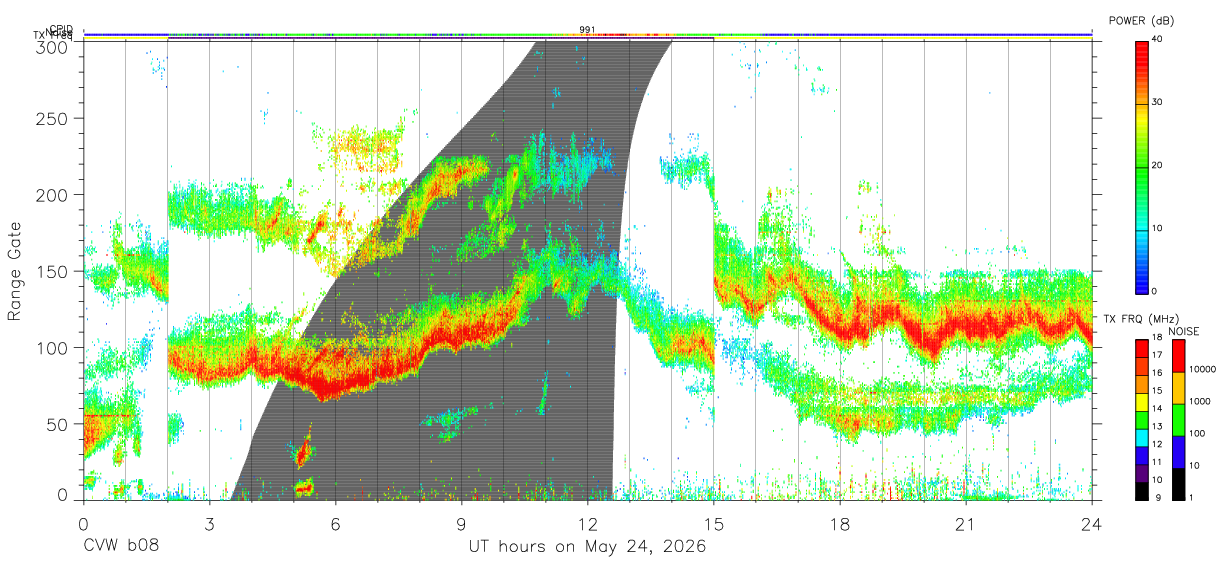Viewport: 1228px width, 567px height.
Task: Click the 16 label on TX FRQ scale
Action: point(1156,375)
